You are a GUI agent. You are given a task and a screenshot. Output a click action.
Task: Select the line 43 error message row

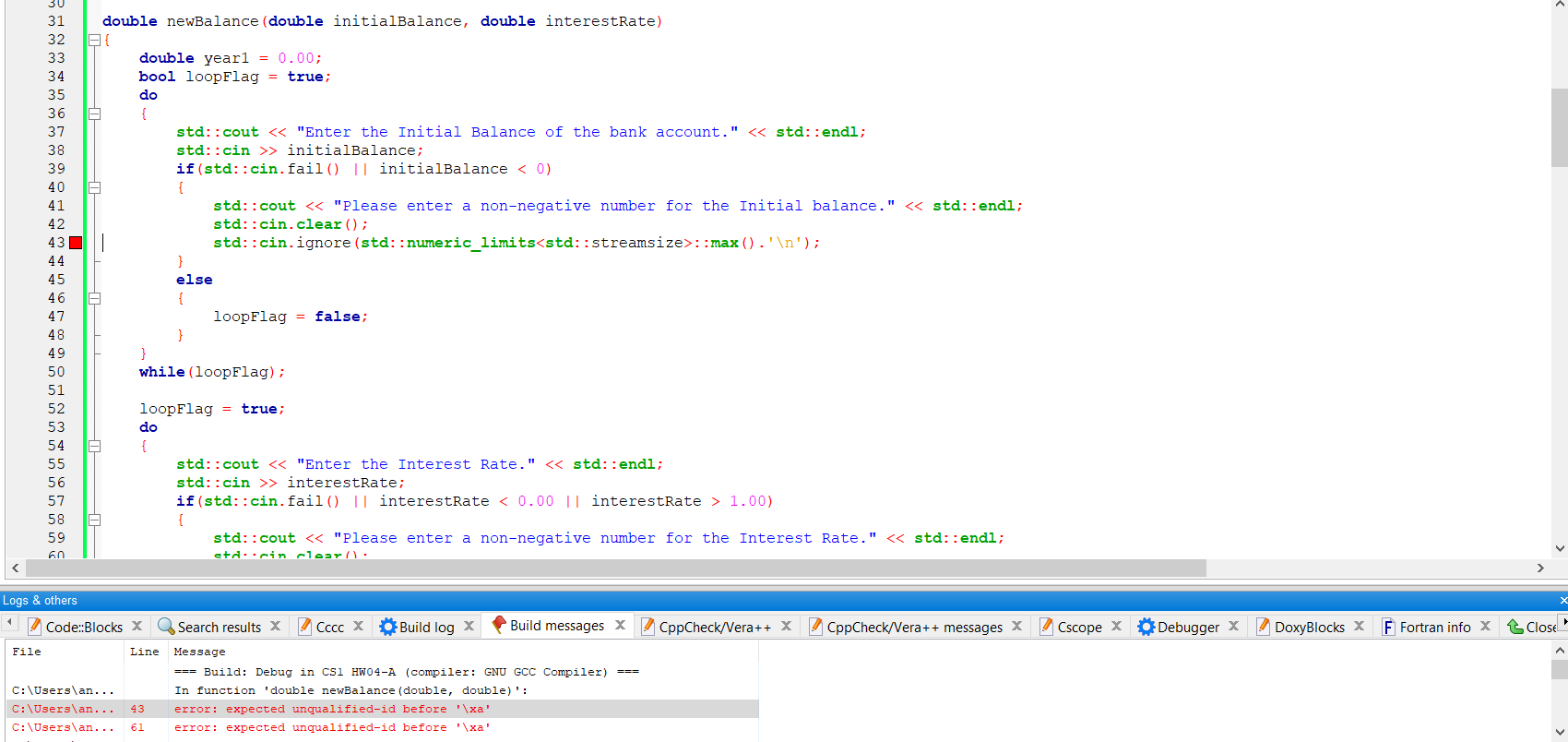pos(383,709)
